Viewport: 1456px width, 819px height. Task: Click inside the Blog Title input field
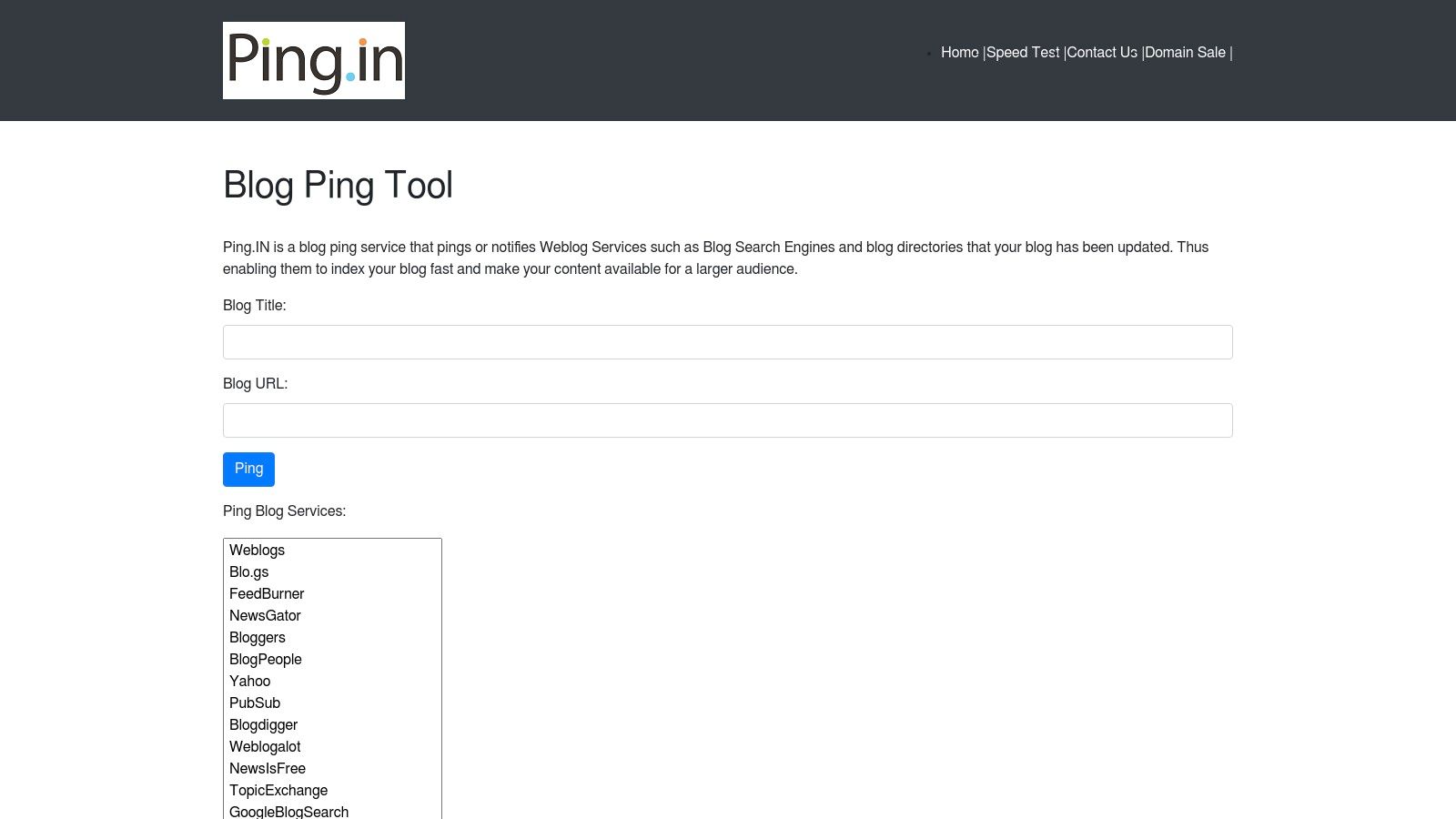pyautogui.click(x=727, y=341)
